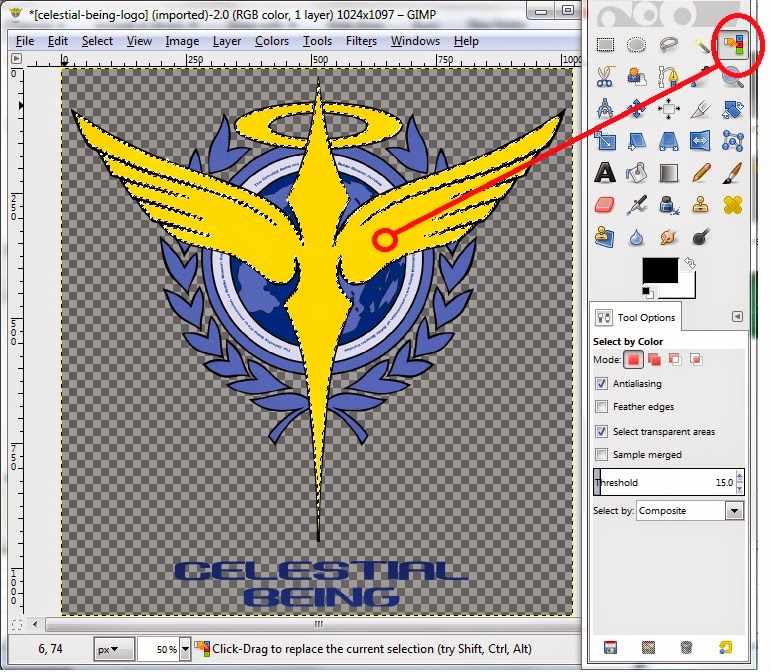The width and height of the screenshot is (771, 672).
Task: Reset colors to default black and white
Action: [648, 292]
